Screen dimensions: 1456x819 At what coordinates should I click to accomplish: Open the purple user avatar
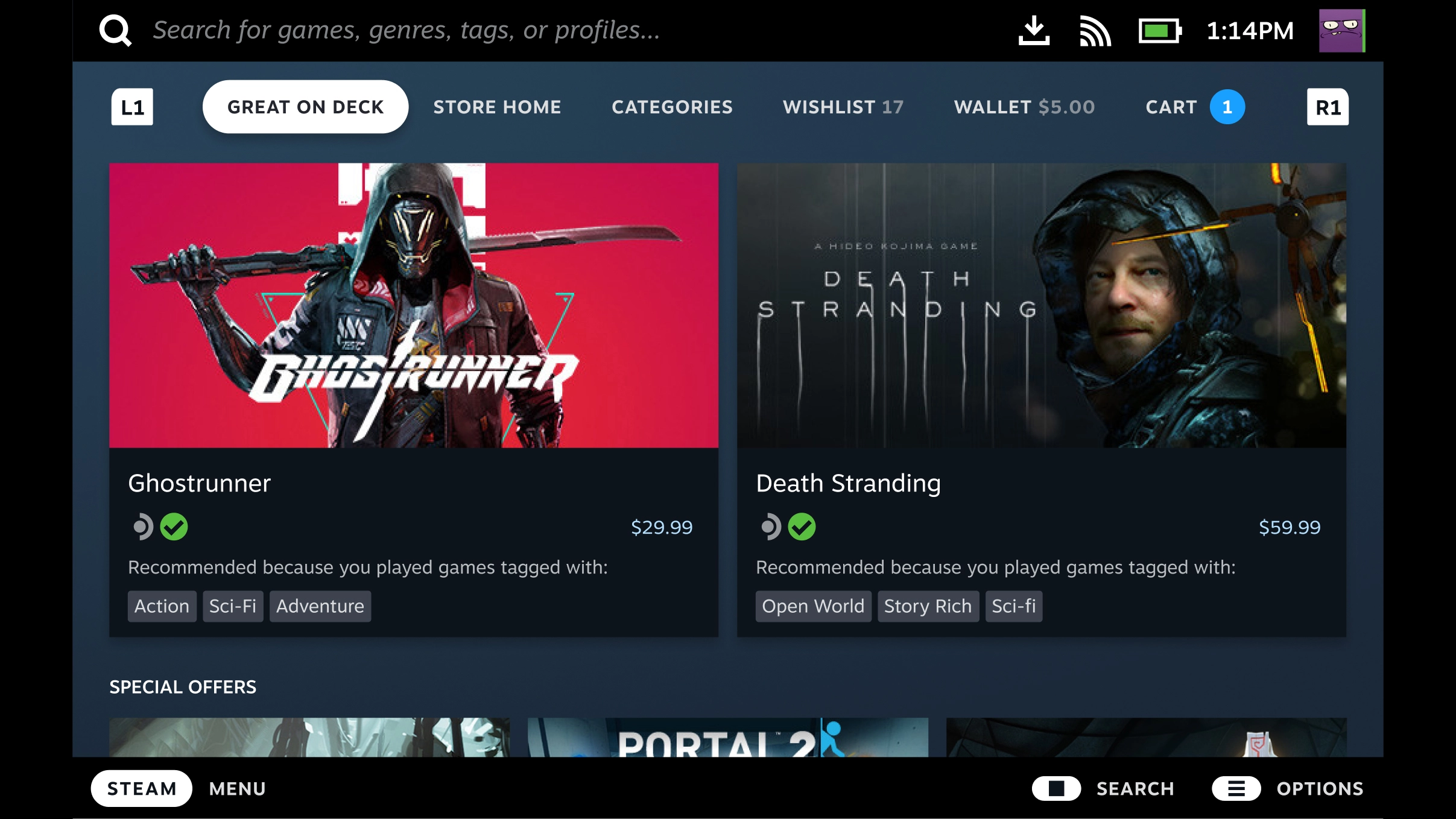point(1342,31)
